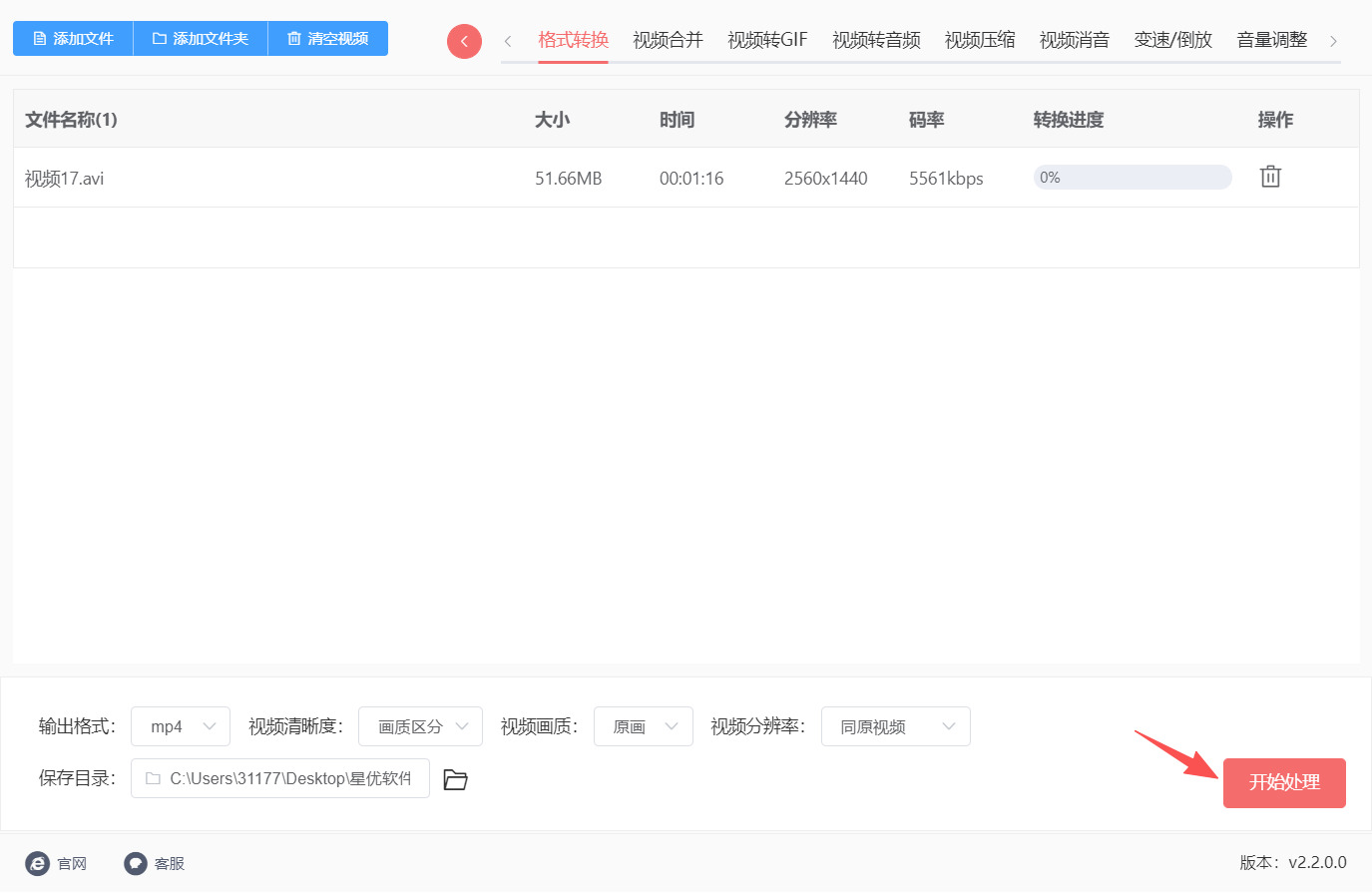
Task: Click 添加文件 to add a file
Action: [73, 39]
